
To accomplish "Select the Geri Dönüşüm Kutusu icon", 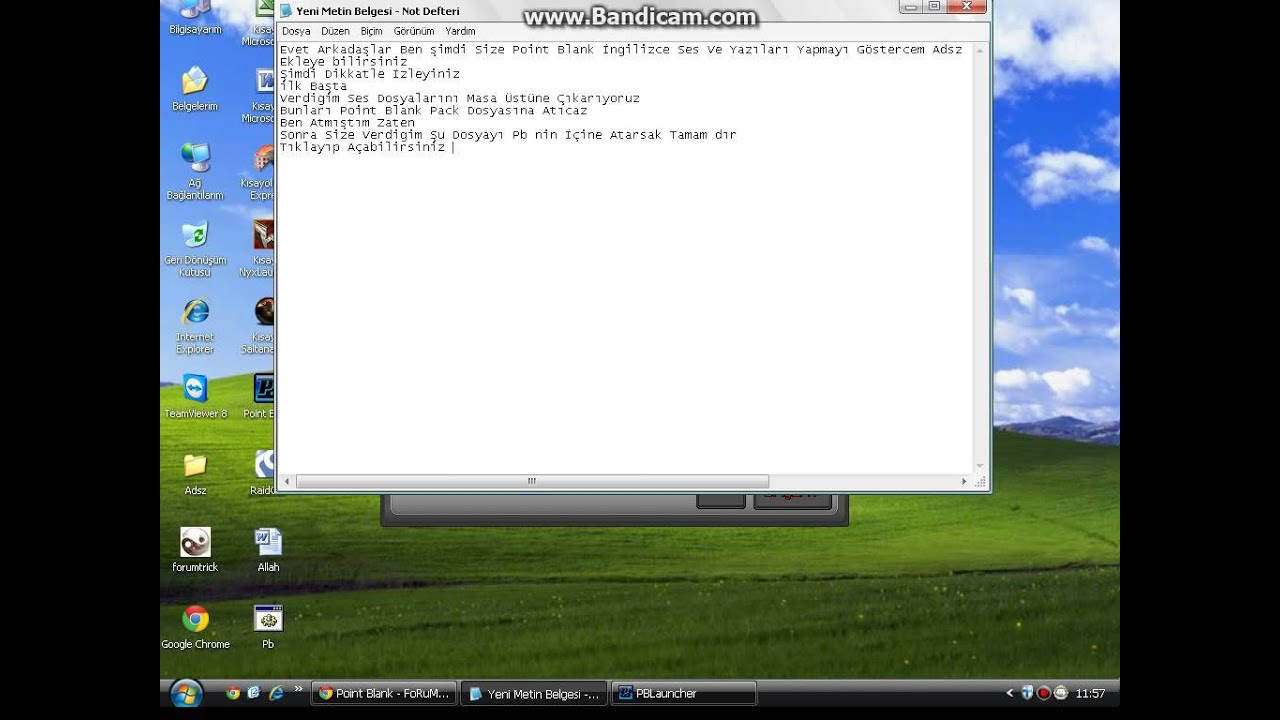I will pyautogui.click(x=195, y=248).
